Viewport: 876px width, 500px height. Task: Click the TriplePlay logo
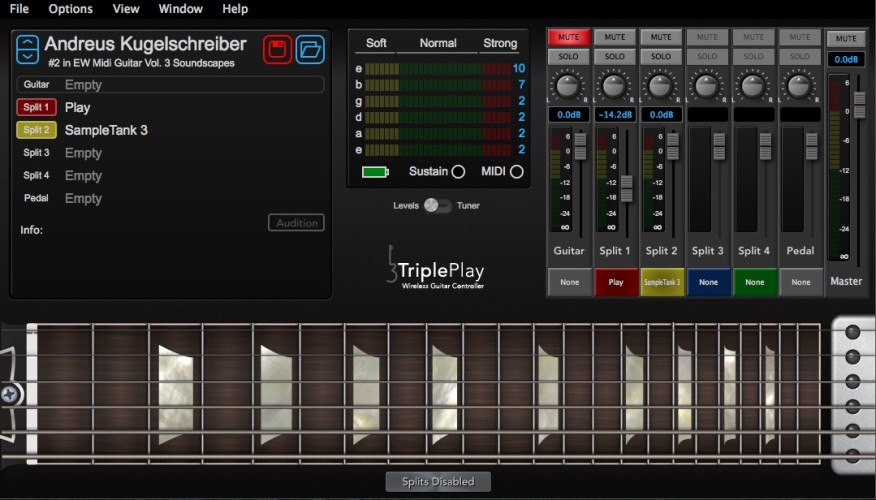(x=436, y=268)
